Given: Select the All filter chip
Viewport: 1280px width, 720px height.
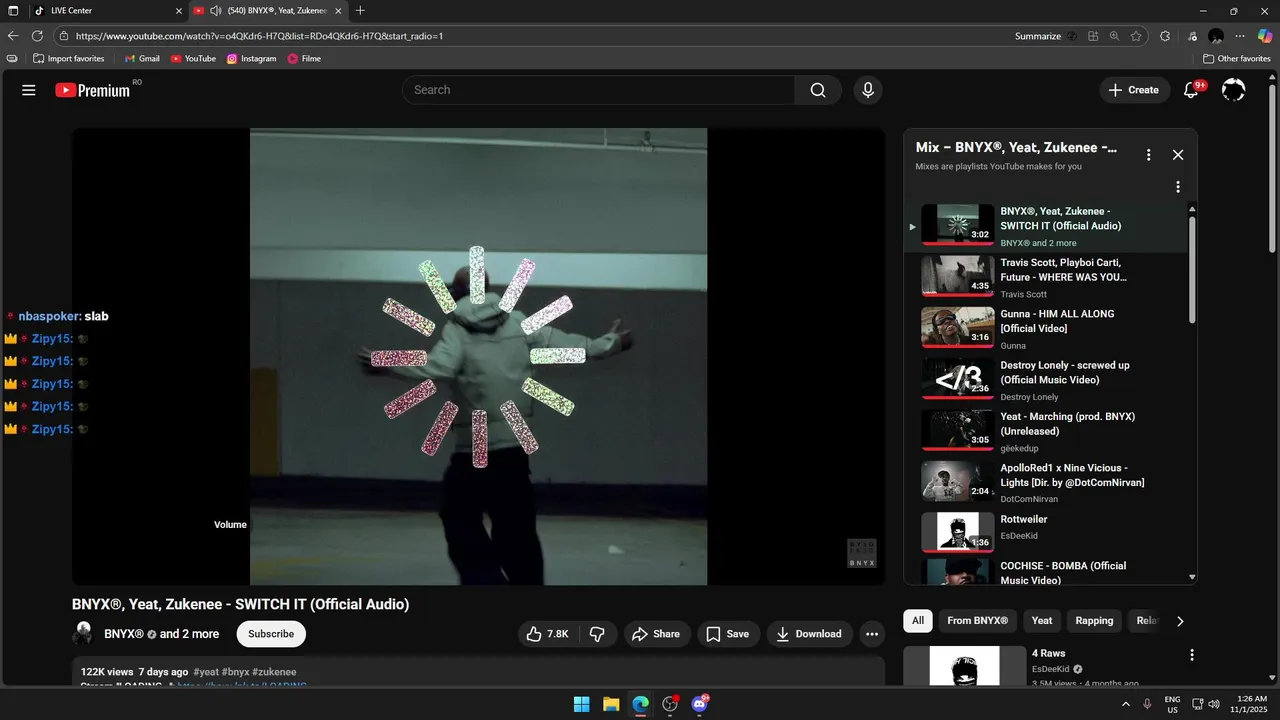Looking at the screenshot, I should pyautogui.click(x=918, y=621).
